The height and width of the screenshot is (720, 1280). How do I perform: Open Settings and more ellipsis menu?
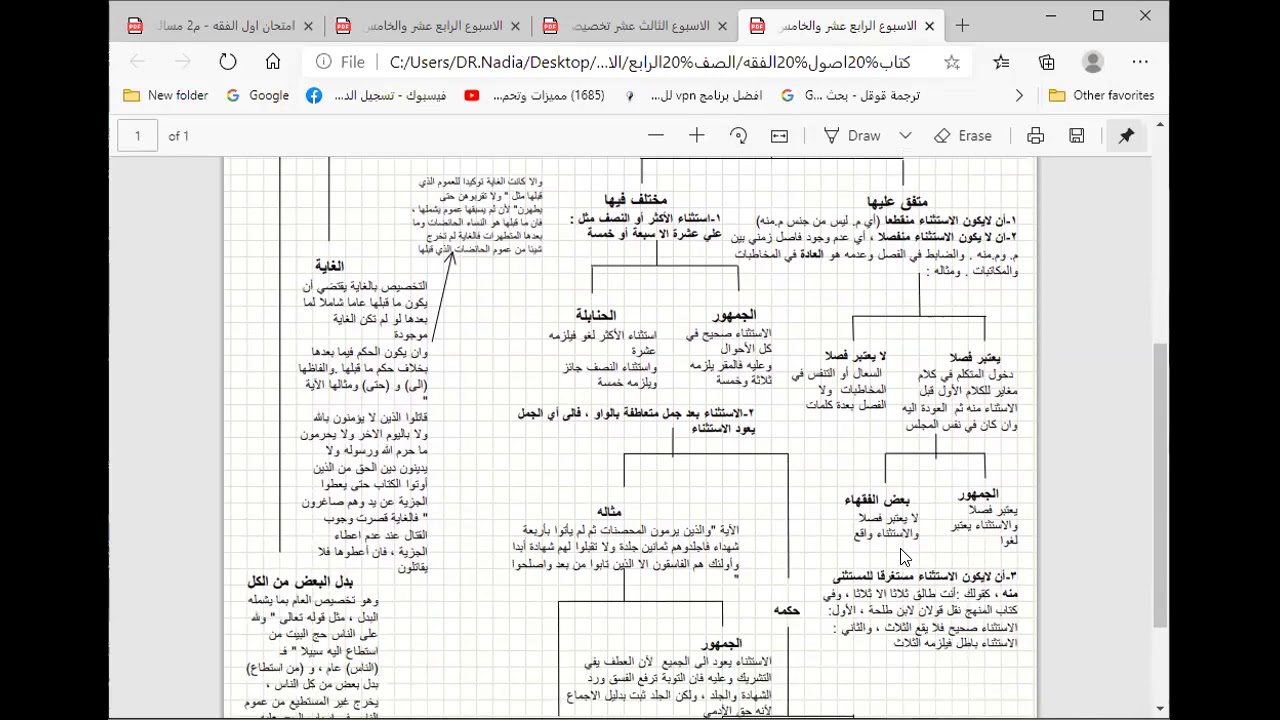[x=1140, y=62]
